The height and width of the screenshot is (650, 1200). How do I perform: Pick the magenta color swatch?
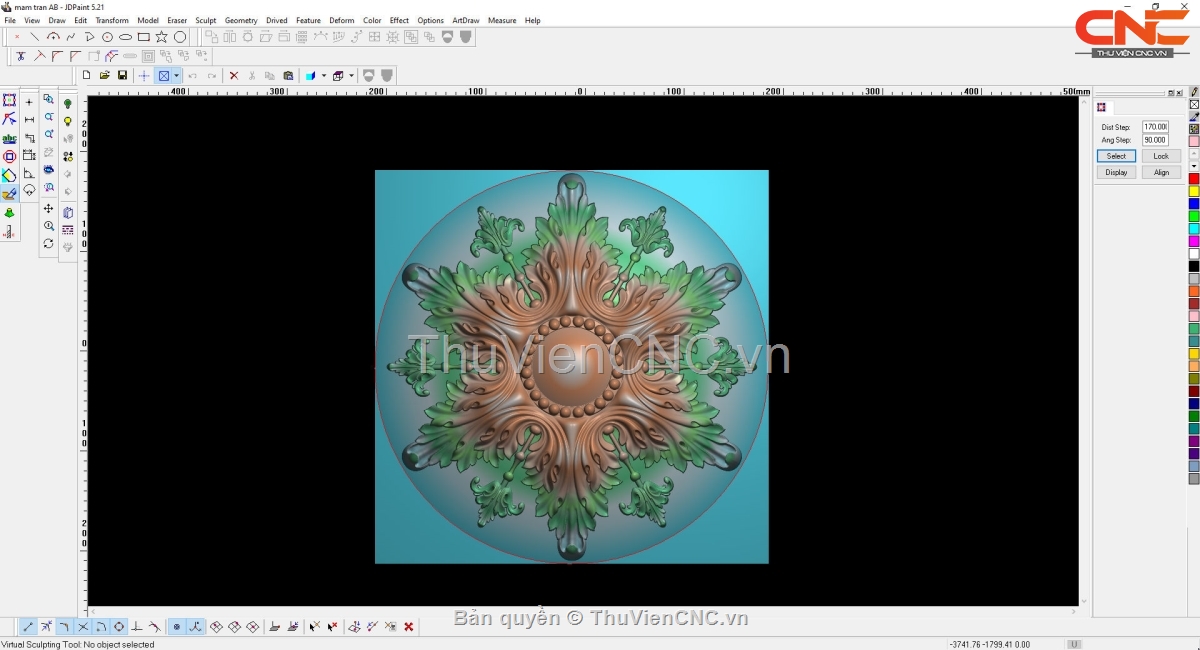1194,241
